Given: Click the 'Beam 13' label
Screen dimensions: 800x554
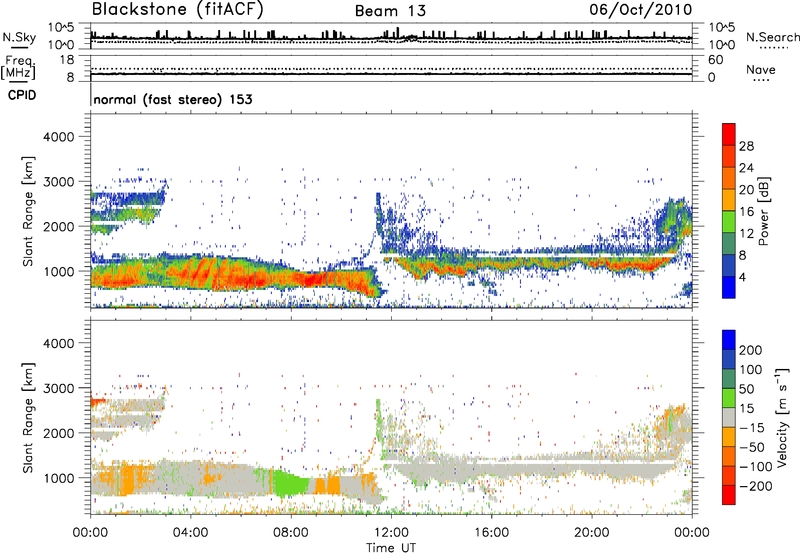Looking at the screenshot, I should 390,11.
